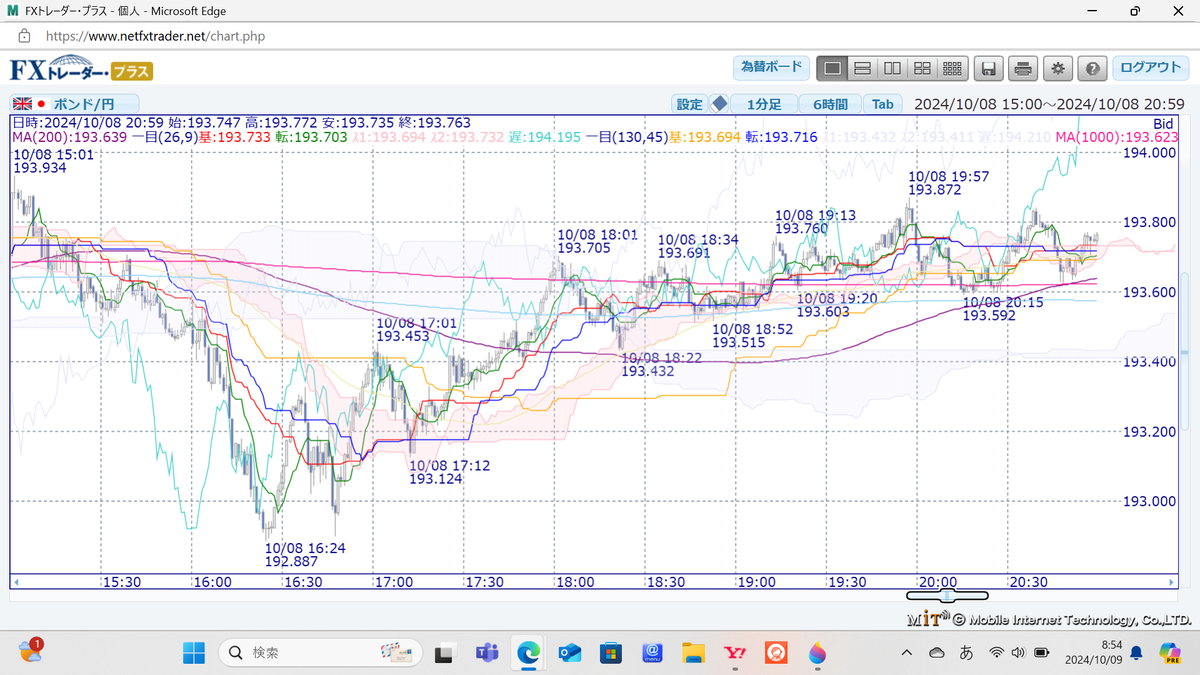Select the four-chart grid layout
The height and width of the screenshot is (675, 1200).
(922, 68)
